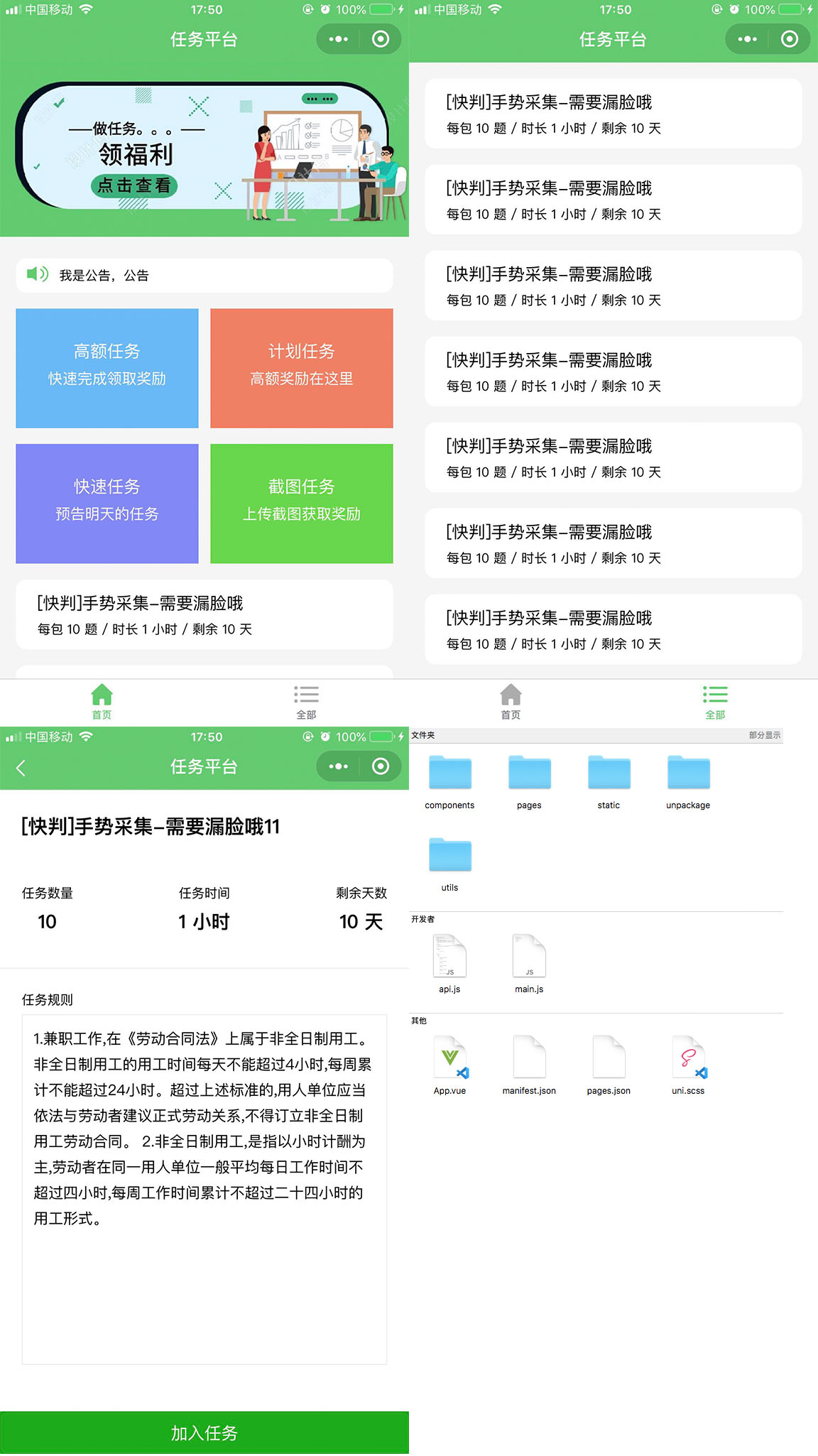This screenshot has width=818, height=1456.
Task: Open the unpackage folder
Action: point(688,774)
